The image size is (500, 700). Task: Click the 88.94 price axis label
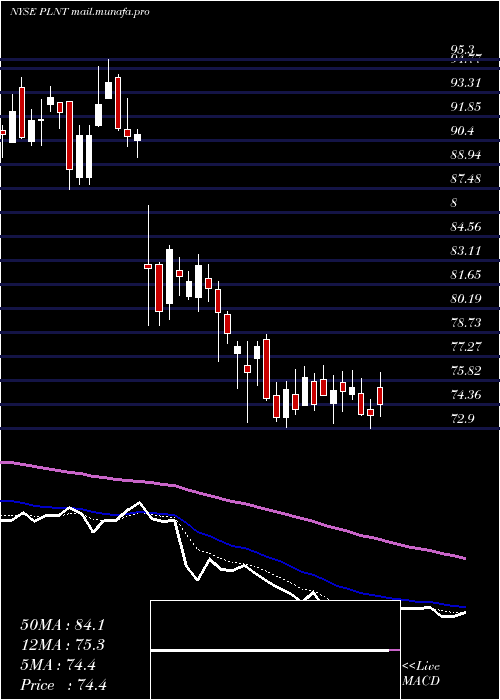pos(466,155)
